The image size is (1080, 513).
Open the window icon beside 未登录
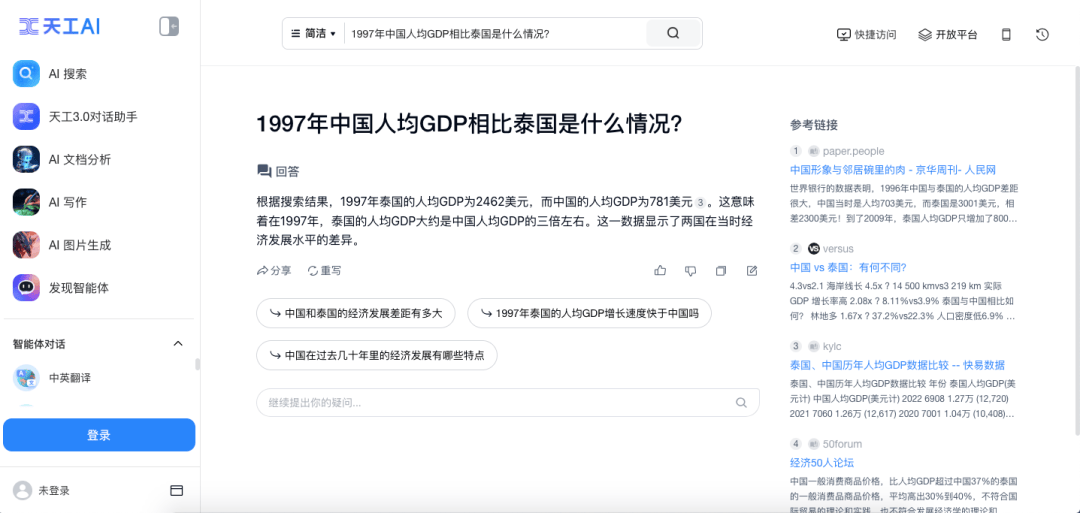[177, 491]
